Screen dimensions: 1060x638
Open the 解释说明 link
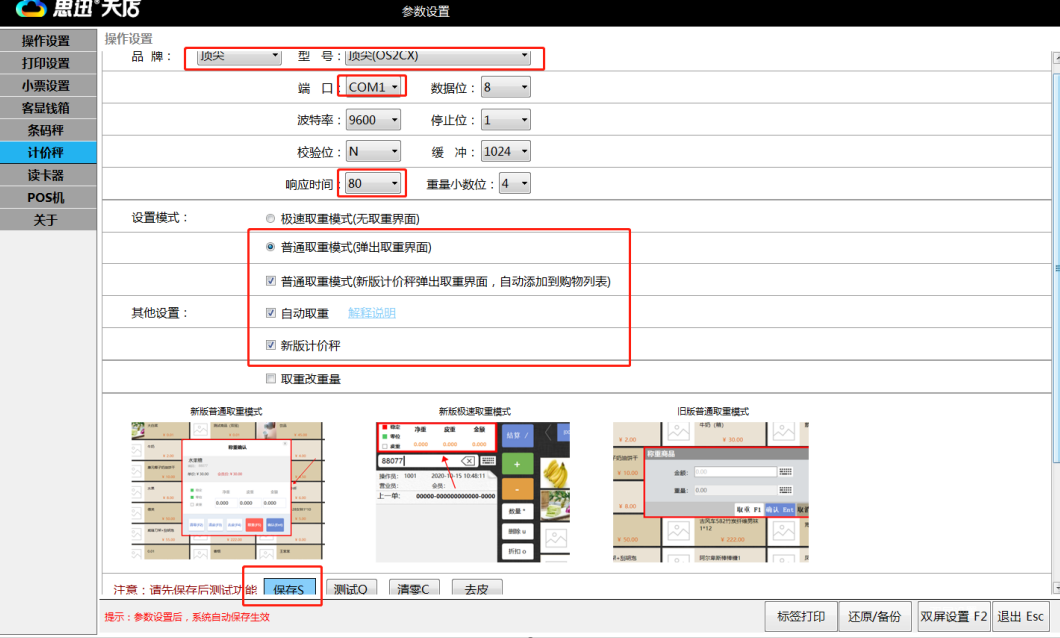pos(372,313)
